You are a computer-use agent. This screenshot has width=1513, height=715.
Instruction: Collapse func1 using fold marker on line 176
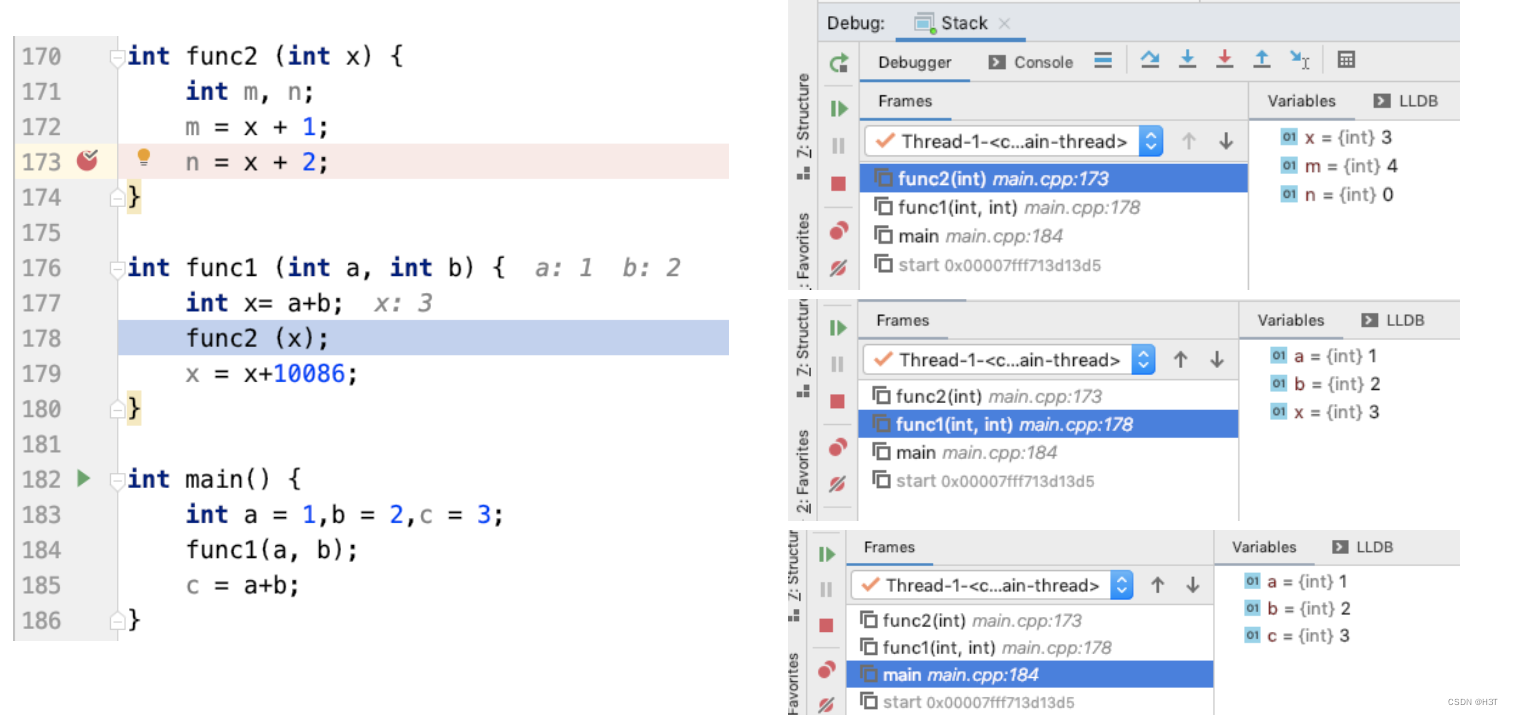pos(117,268)
